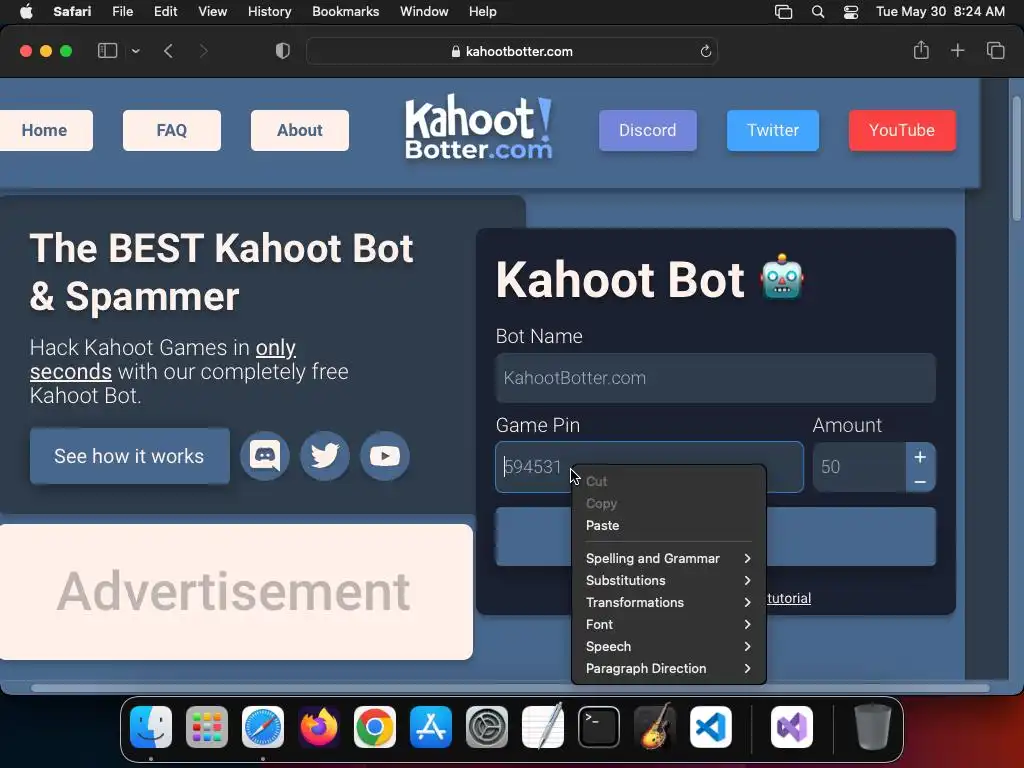Open the Apple menu

click(x=26, y=11)
